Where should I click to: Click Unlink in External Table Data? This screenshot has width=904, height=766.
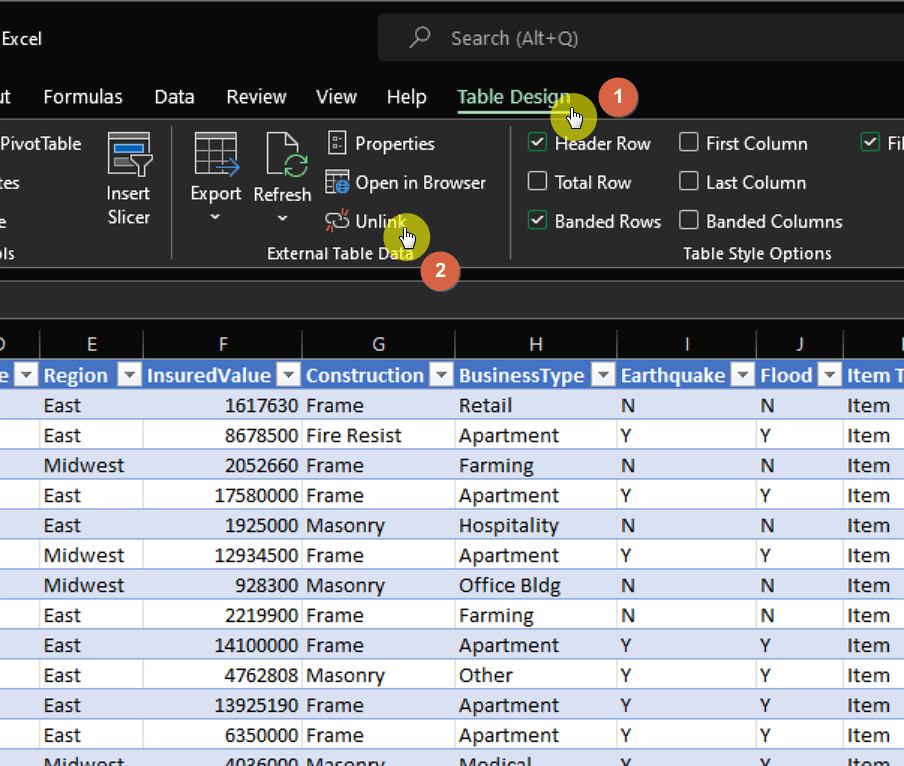coord(366,221)
